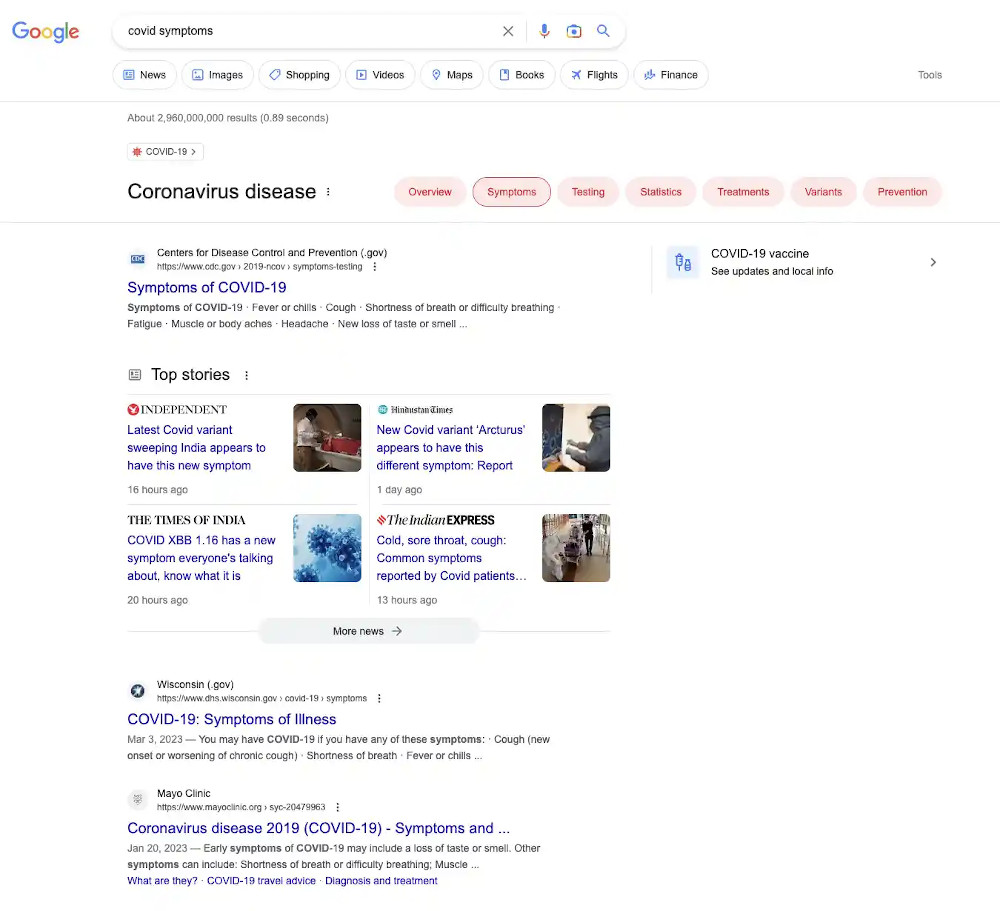This screenshot has width=1000, height=911.
Task: Open Top stories more options menu
Action: click(247, 375)
